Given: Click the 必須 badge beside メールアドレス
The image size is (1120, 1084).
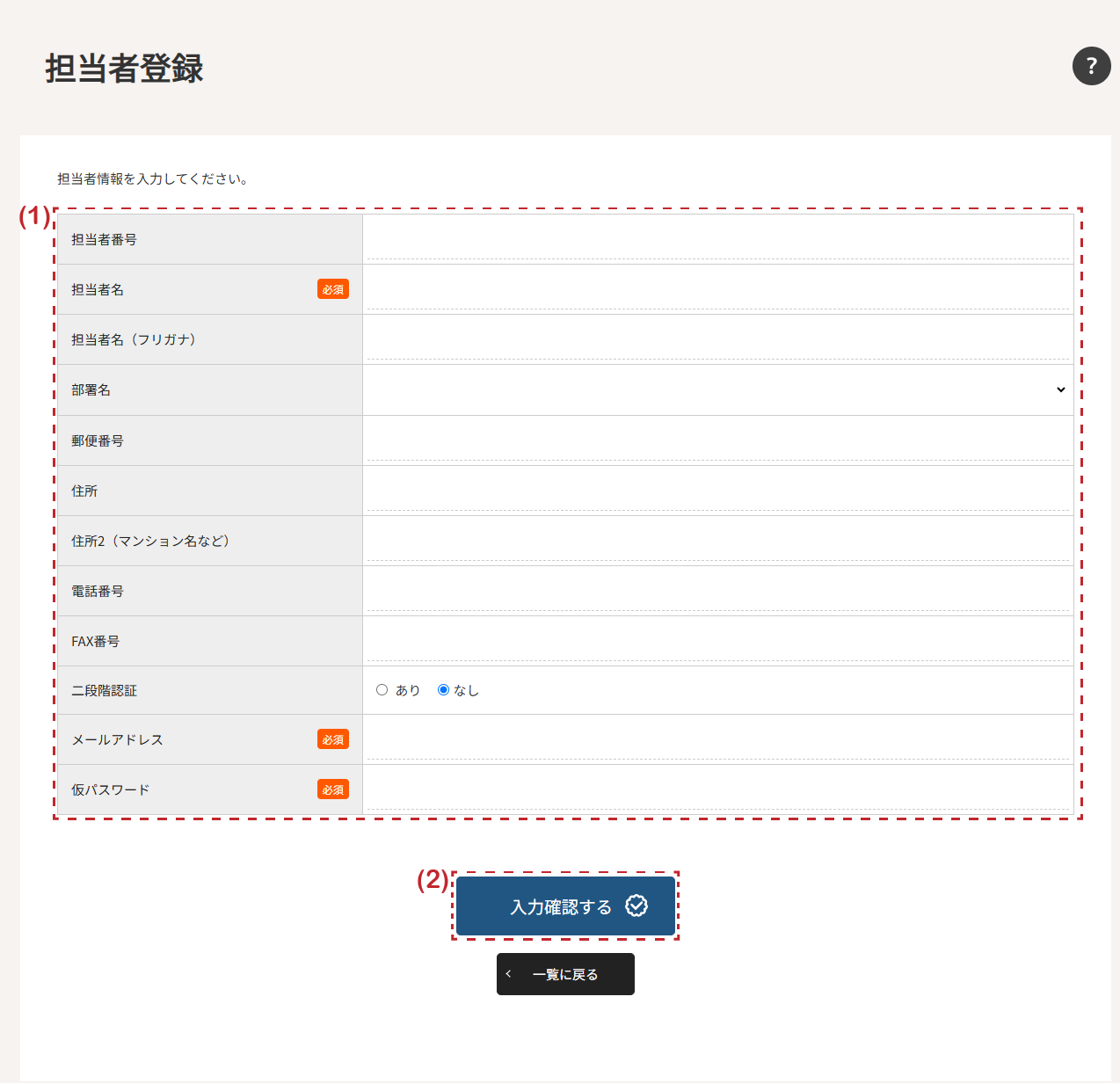Looking at the screenshot, I should (333, 739).
